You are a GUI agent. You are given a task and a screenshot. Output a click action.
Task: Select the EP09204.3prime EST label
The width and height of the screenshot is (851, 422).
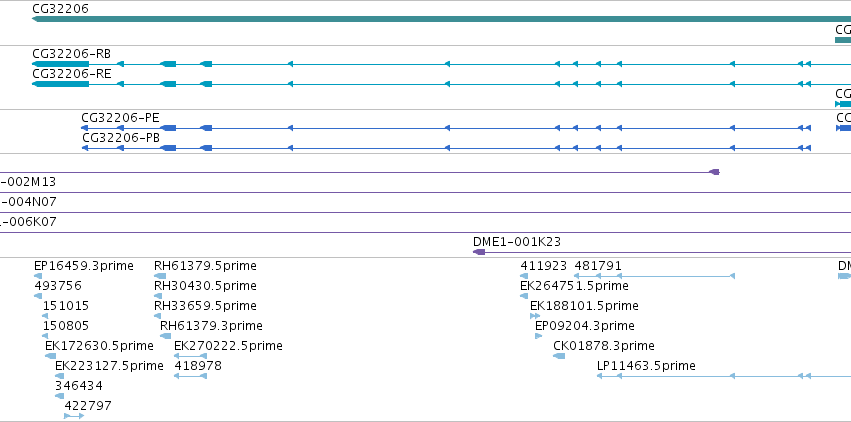585,326
